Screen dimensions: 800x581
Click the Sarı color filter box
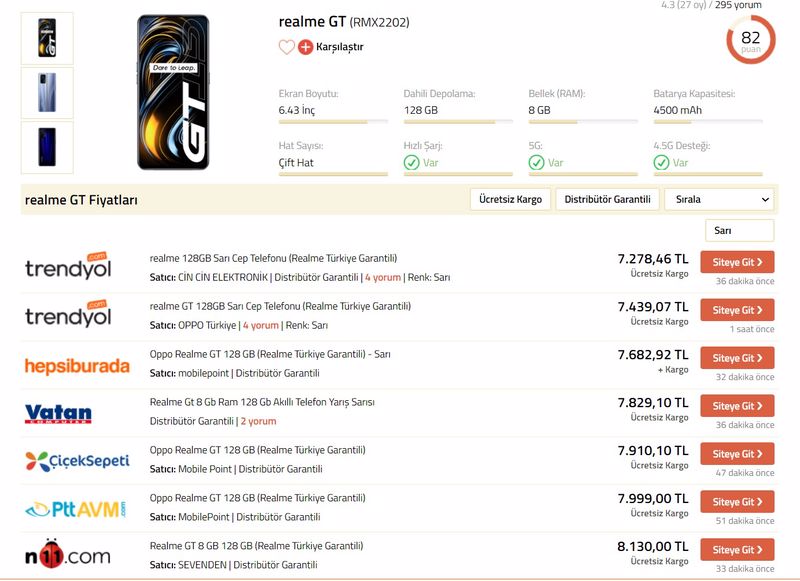(x=739, y=231)
